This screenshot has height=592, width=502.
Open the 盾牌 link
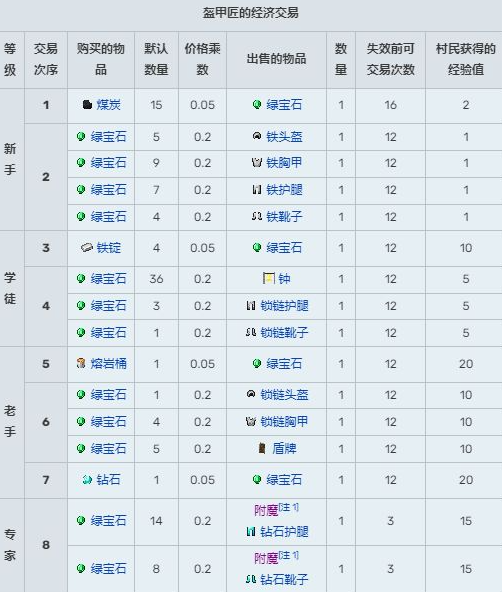284,449
